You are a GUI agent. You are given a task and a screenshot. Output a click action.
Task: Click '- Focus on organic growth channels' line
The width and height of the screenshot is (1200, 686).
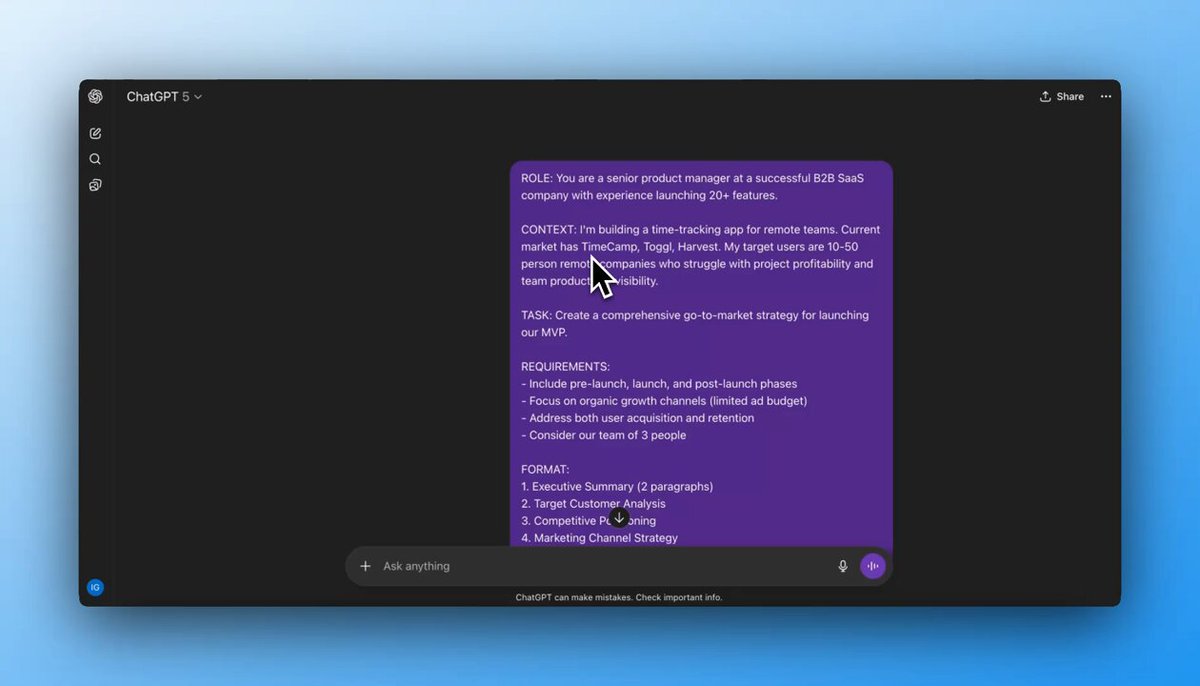(x=664, y=401)
